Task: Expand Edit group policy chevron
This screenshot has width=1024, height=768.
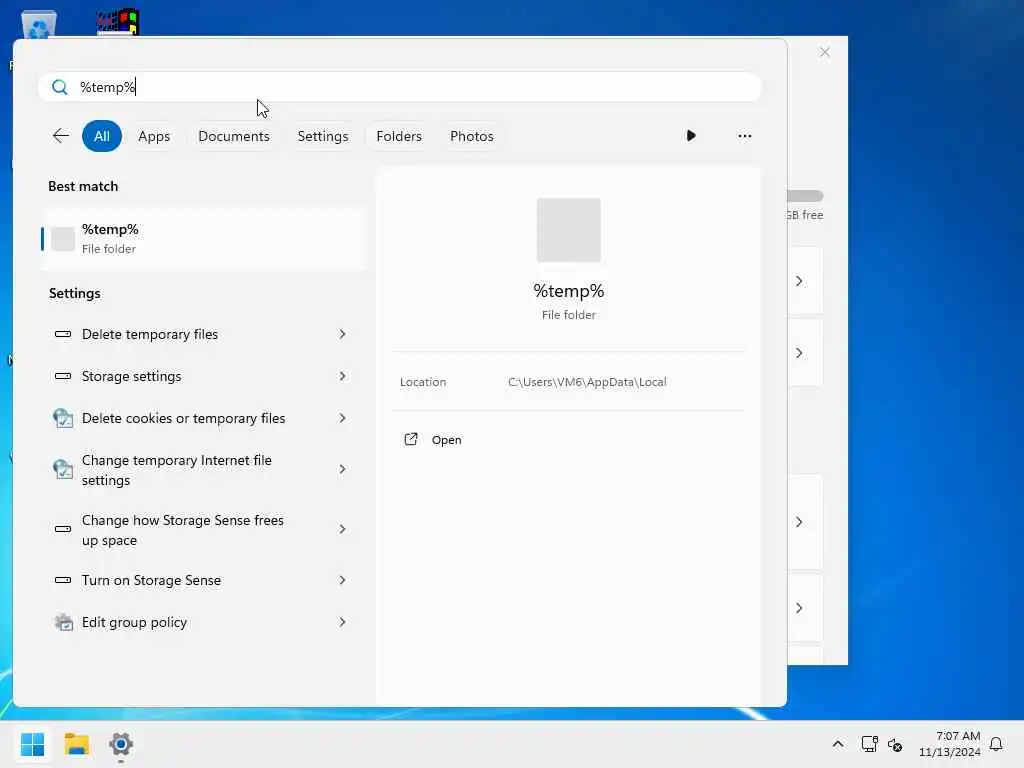Action: click(342, 622)
